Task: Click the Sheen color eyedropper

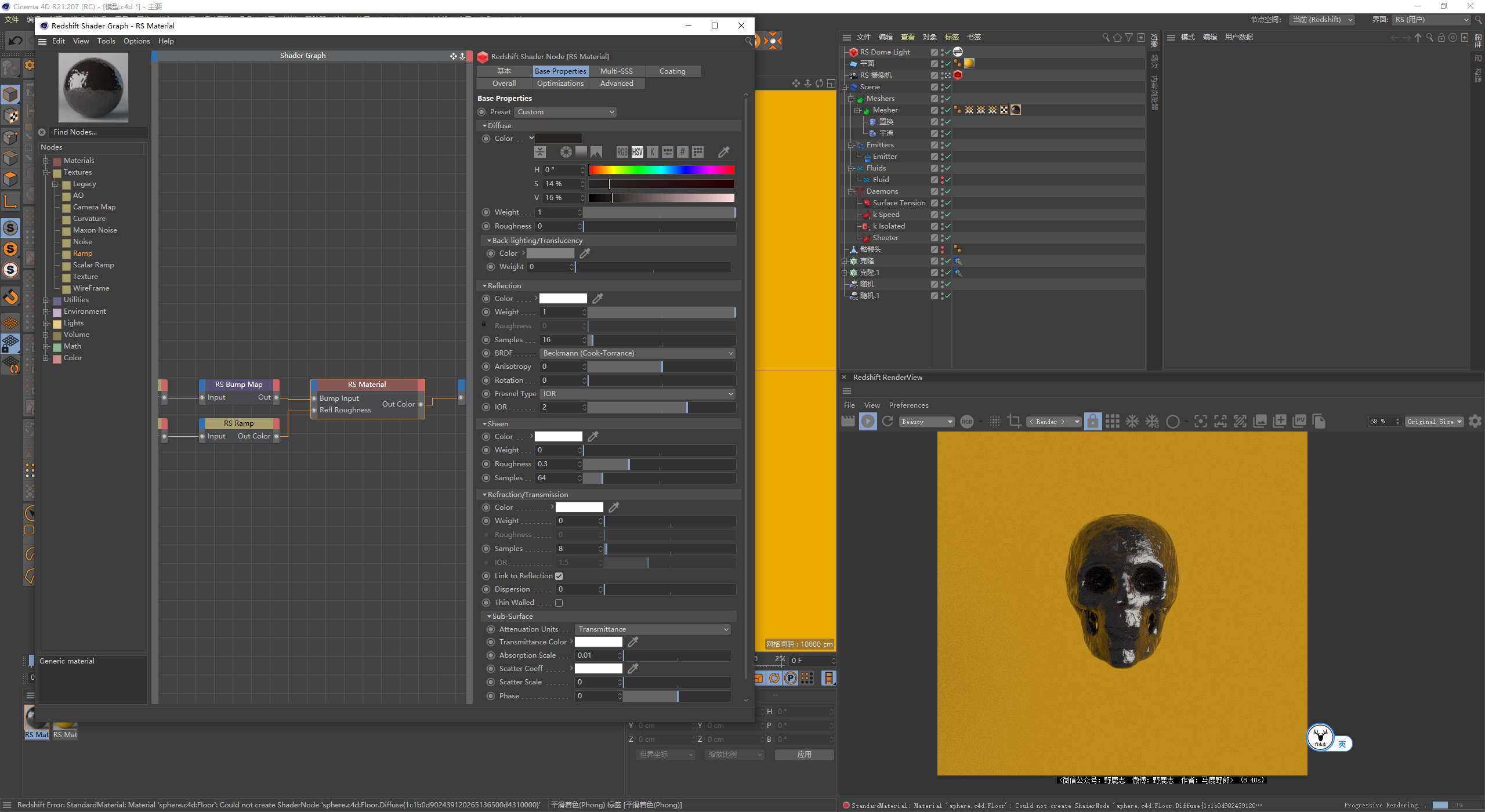Action: click(593, 436)
